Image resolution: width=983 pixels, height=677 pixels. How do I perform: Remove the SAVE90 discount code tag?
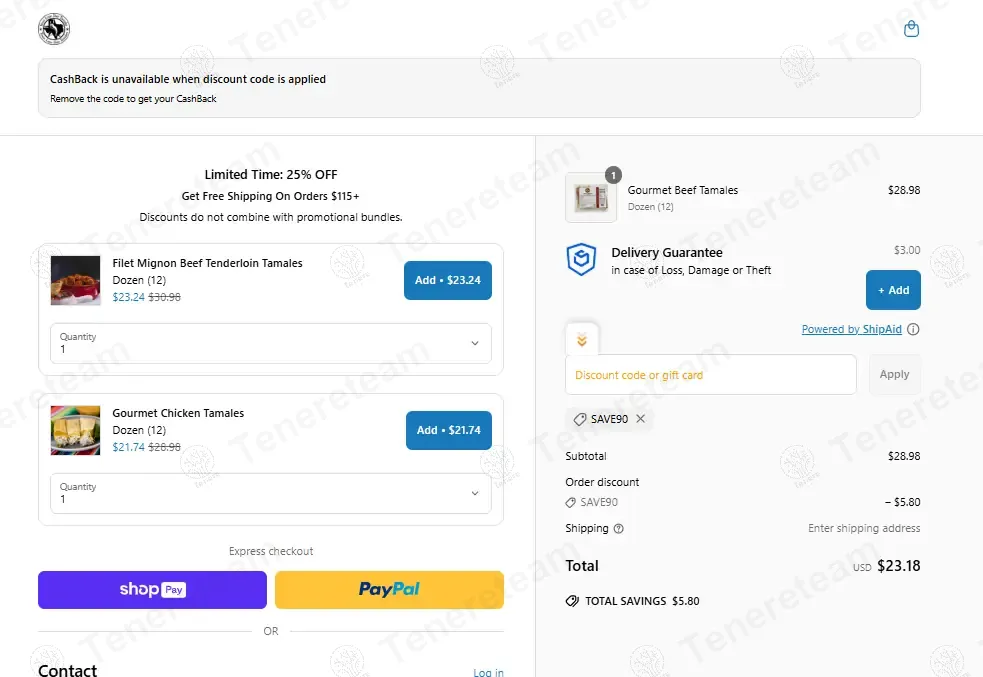pos(640,419)
